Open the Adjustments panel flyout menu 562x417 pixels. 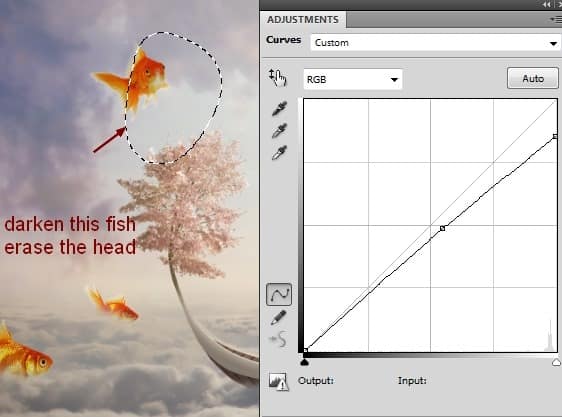(556, 20)
